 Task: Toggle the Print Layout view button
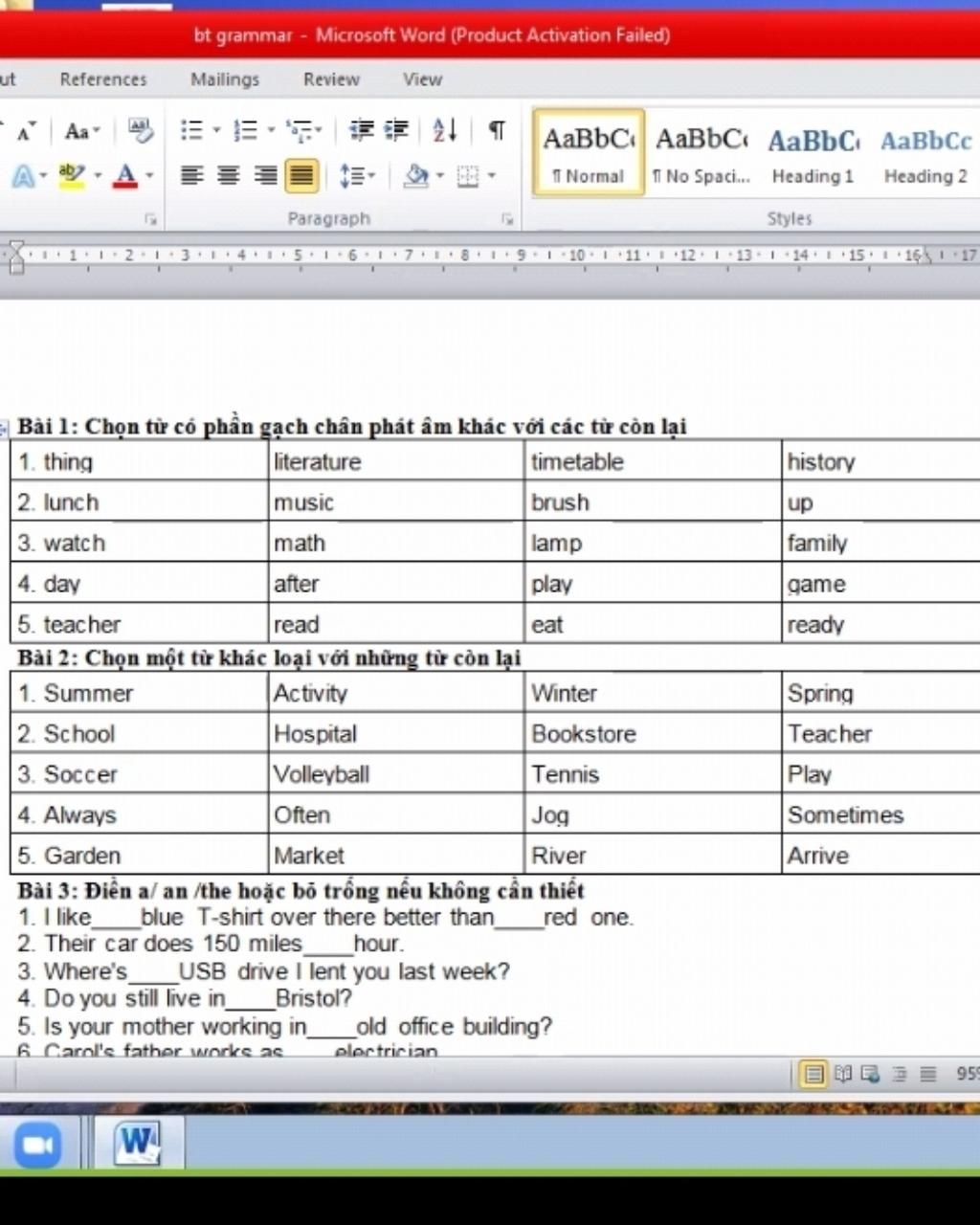tap(813, 1074)
